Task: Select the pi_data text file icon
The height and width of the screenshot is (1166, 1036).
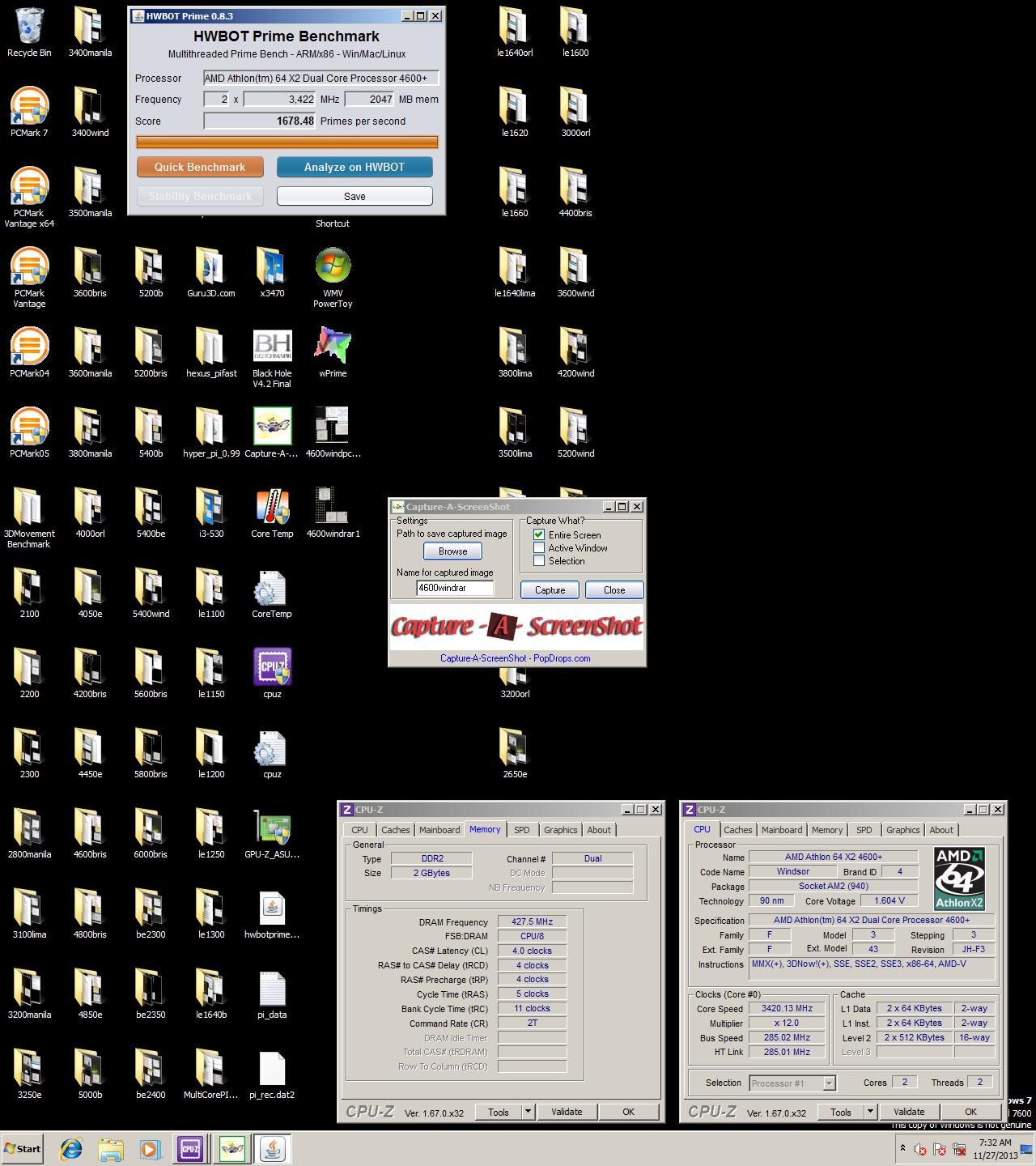Action: tap(272, 989)
